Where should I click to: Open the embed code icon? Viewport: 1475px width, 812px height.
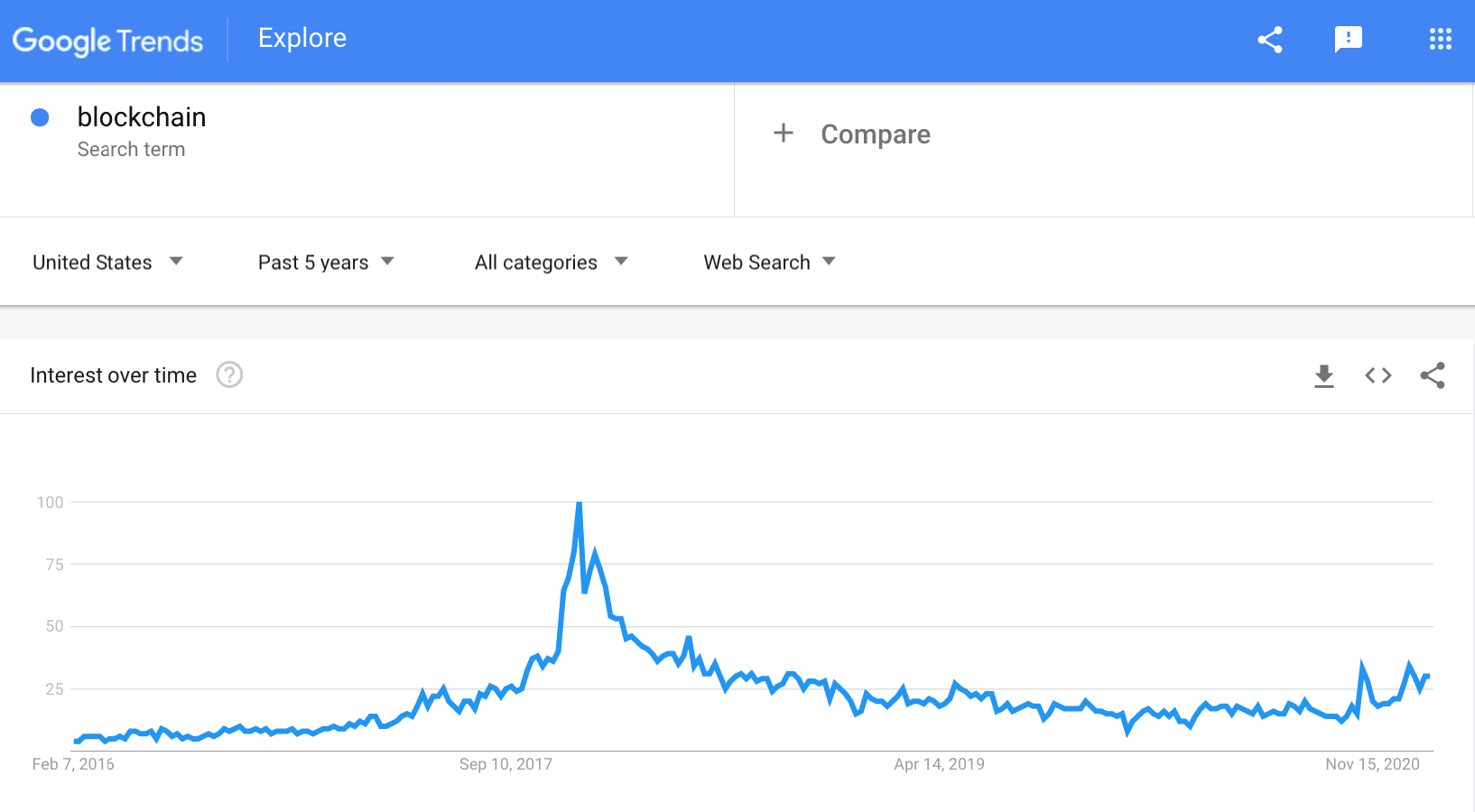tap(1378, 375)
